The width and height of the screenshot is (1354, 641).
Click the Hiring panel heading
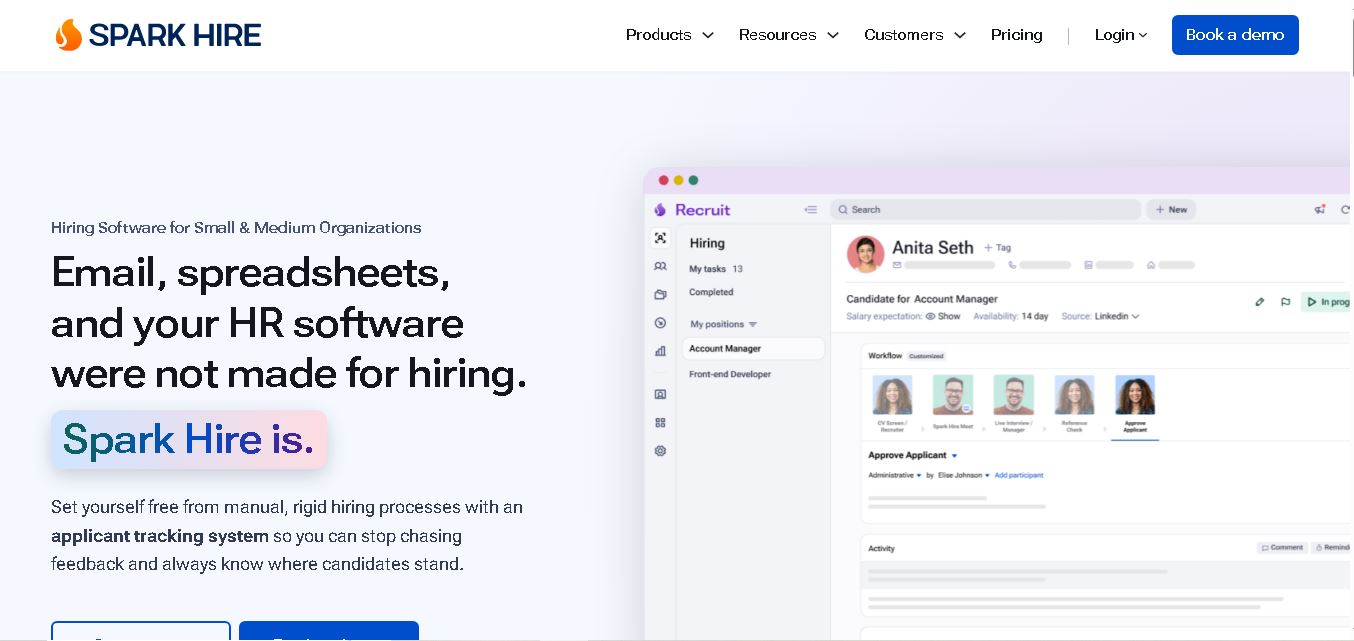coord(707,243)
